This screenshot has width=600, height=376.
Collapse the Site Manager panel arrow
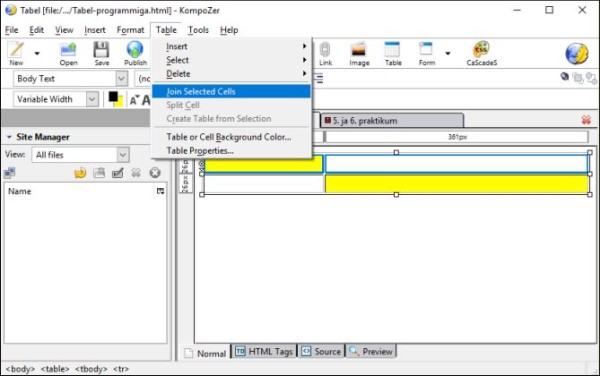[x=9, y=137]
